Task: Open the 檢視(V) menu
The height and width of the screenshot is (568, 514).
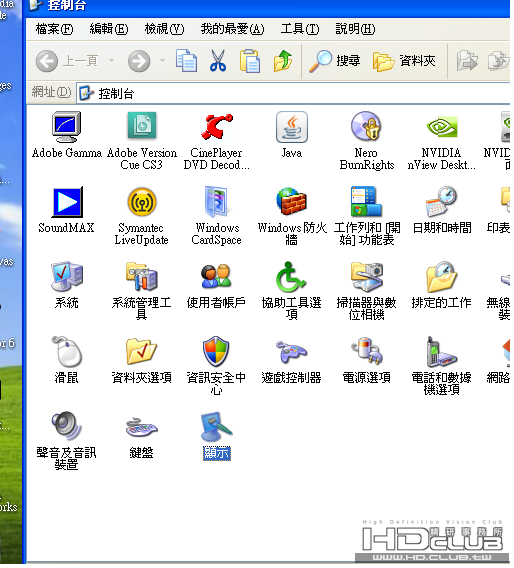Action: tap(164, 29)
